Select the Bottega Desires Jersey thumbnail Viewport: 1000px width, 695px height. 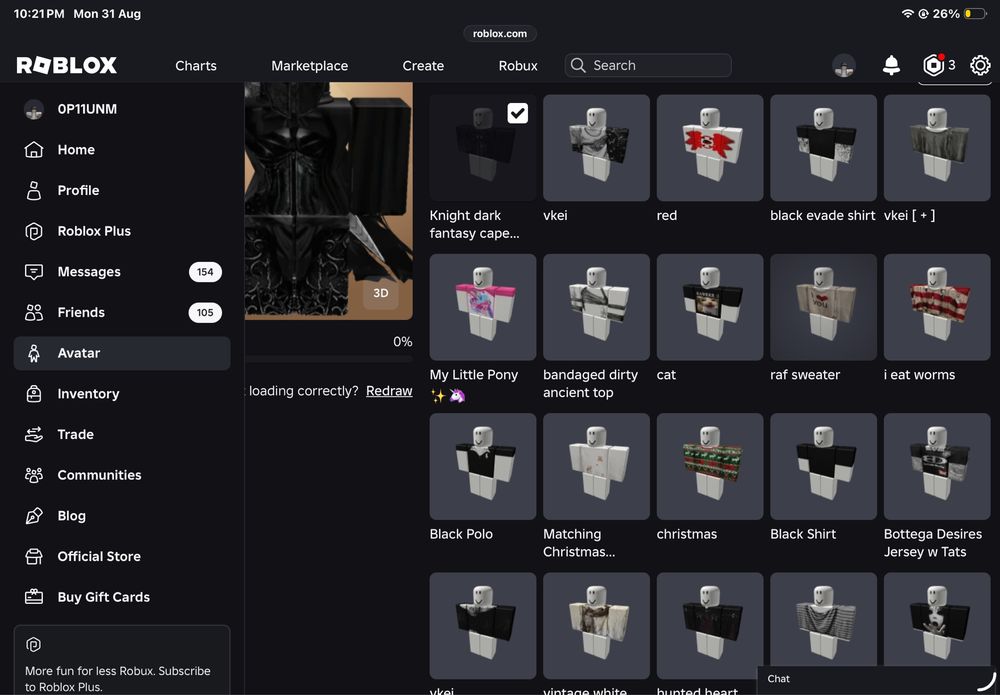[x=937, y=467]
